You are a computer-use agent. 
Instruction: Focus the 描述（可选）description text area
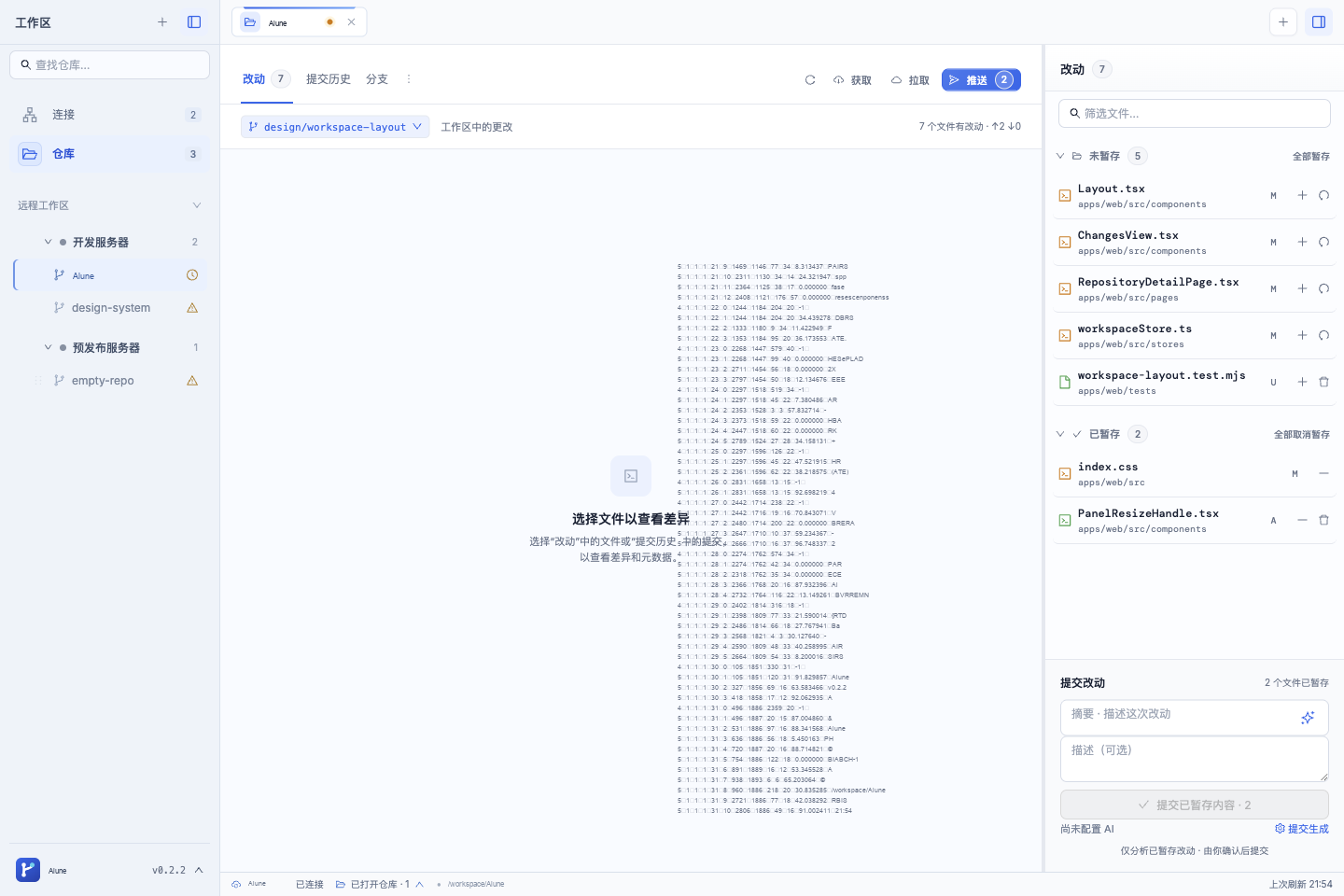tap(1195, 759)
